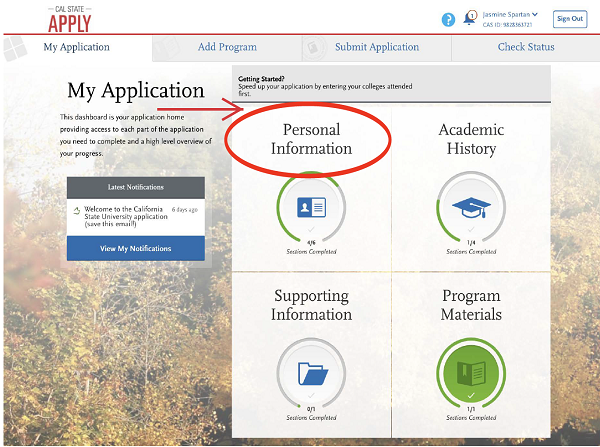
Task: Click the View My Notifications button
Action: pos(136,248)
